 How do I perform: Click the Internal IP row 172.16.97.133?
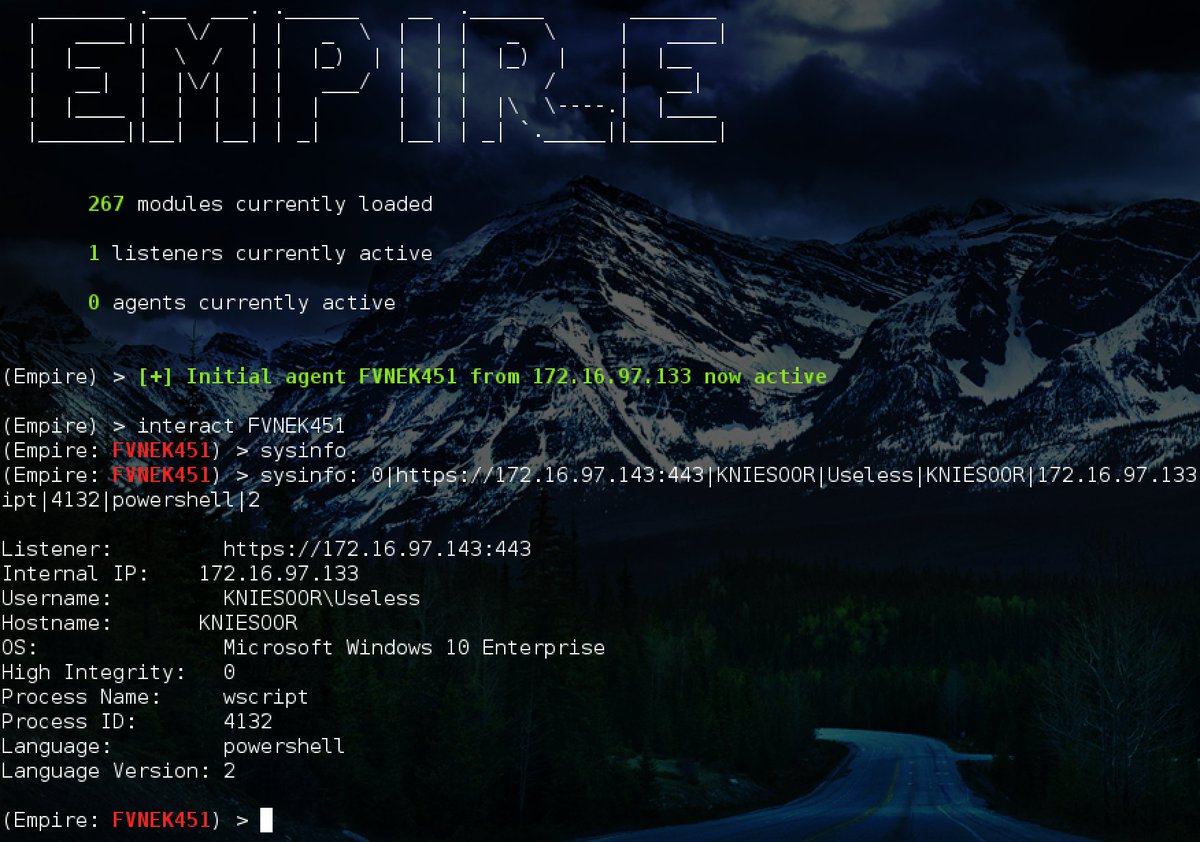point(180,573)
